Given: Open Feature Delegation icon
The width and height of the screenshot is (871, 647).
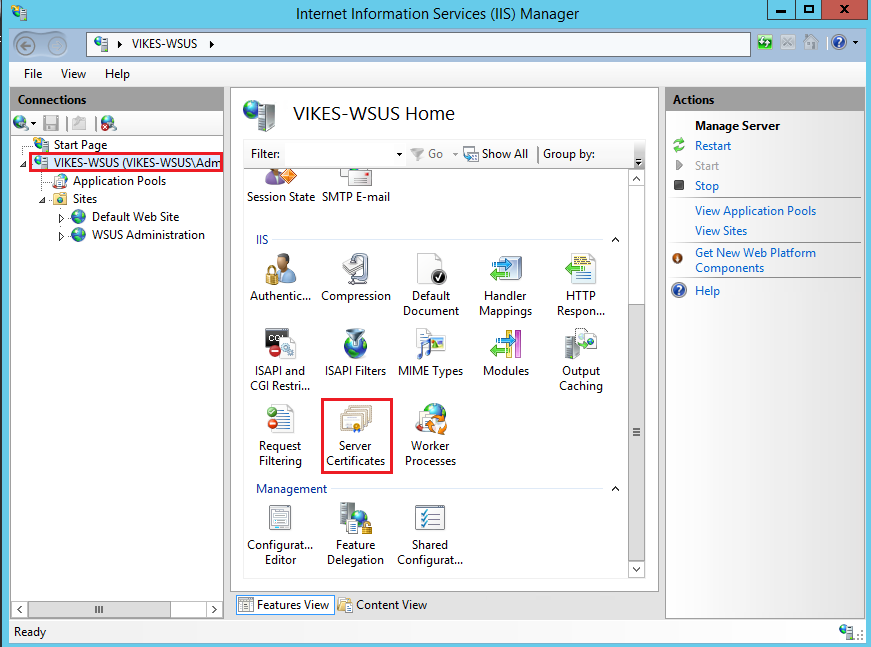Looking at the screenshot, I should click(x=355, y=534).
